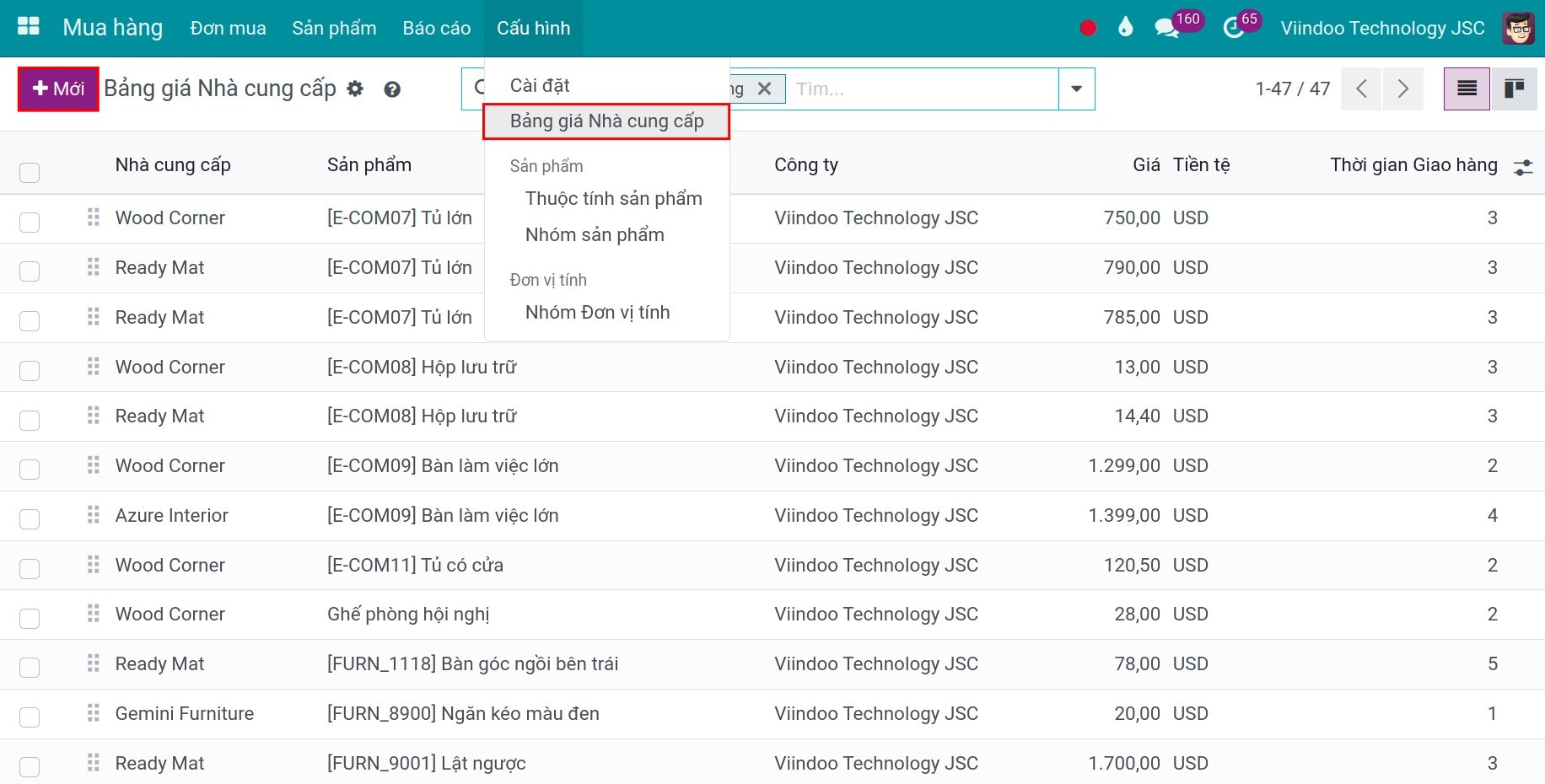This screenshot has width=1545, height=784.
Task: Click drag handle of Wood Corner 1.299,00 row
Action: [94, 465]
